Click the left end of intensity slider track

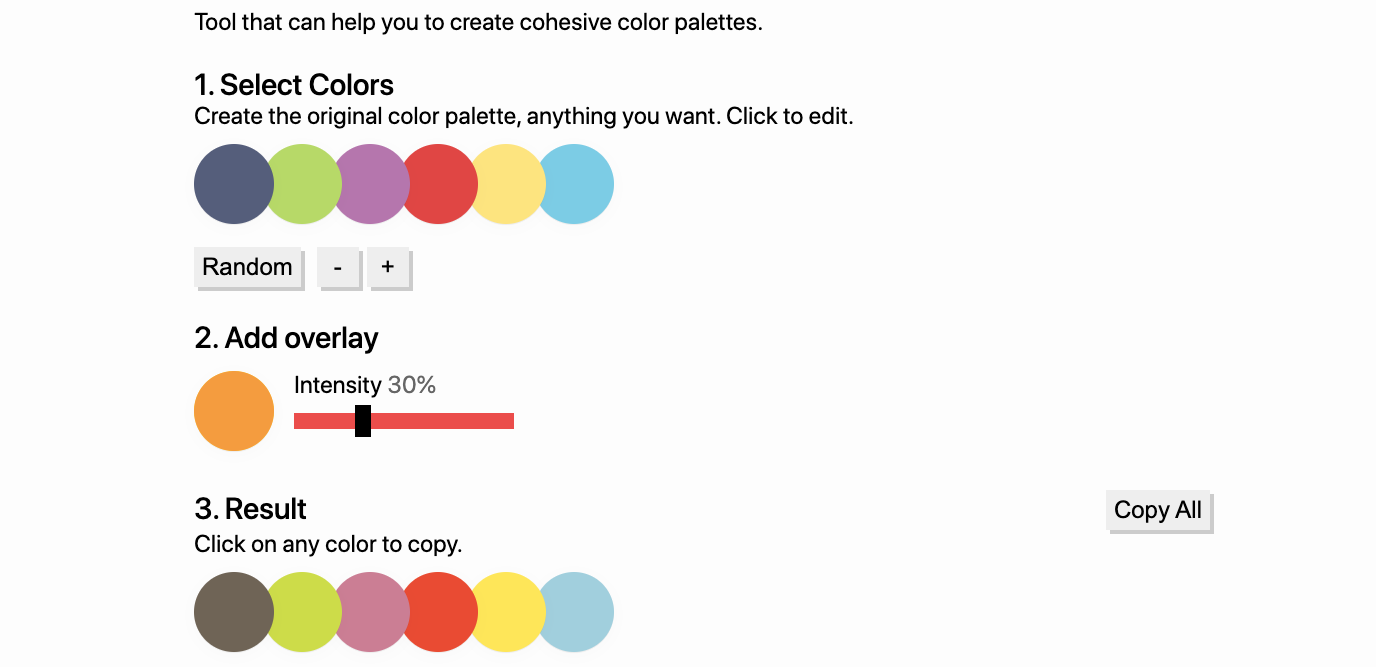[x=300, y=421]
